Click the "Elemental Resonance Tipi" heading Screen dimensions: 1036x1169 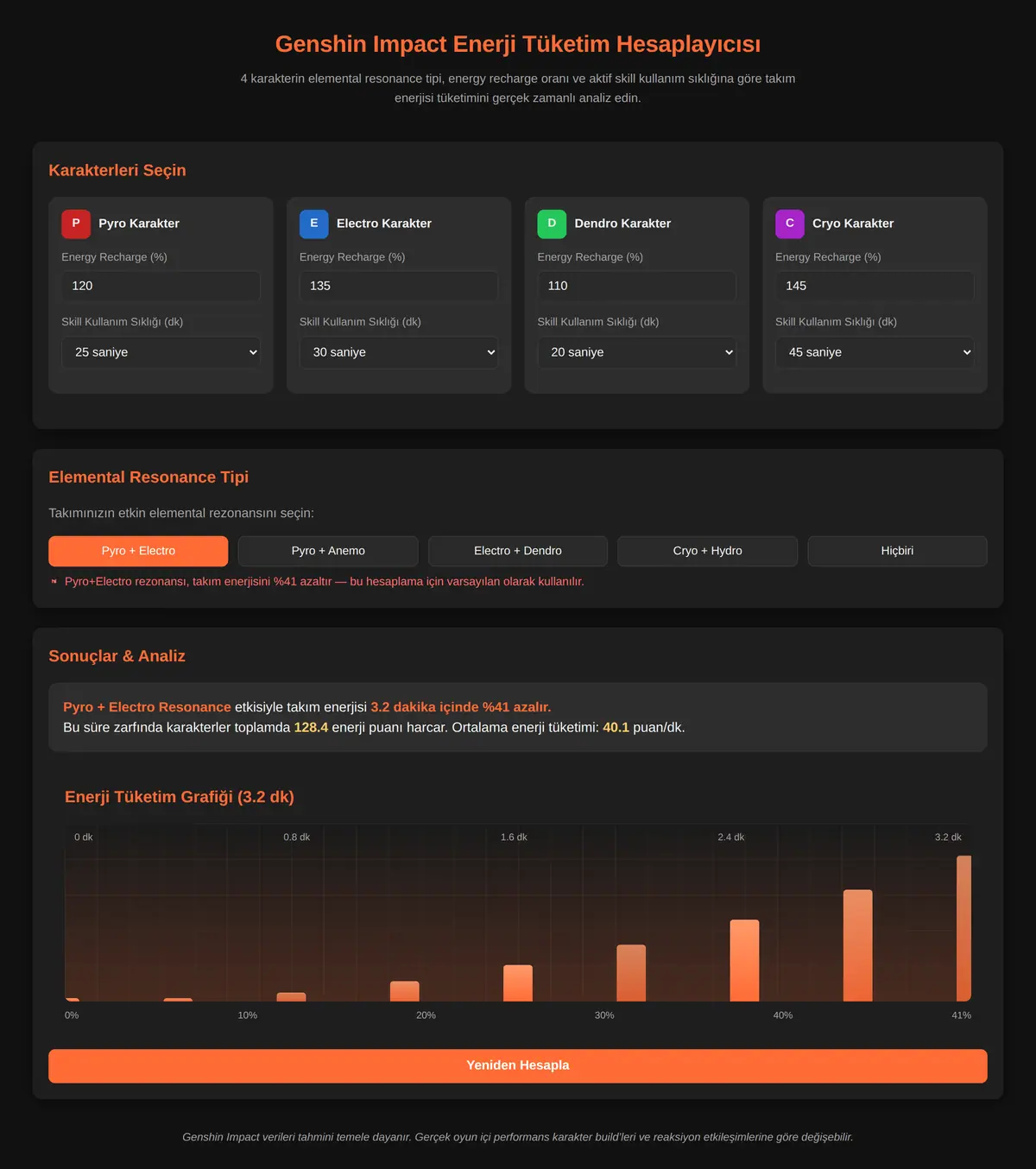coord(148,477)
